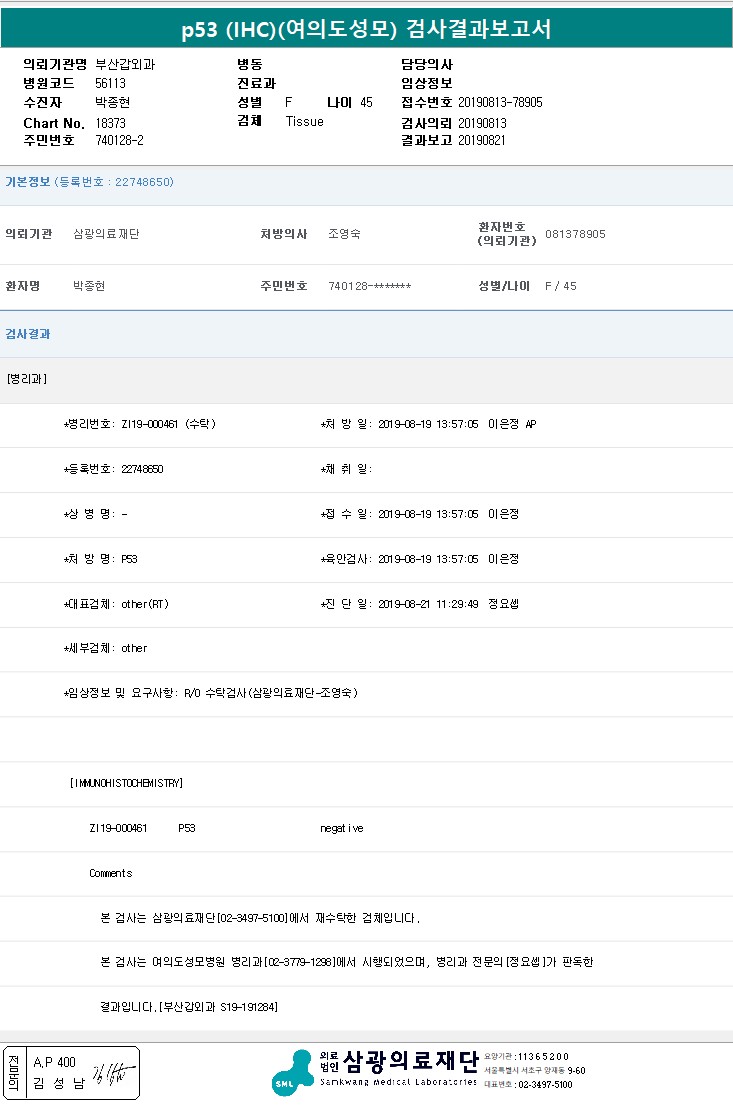Viewport: 733px width, 1111px height.
Task: Click the report title p53 (IHC) header
Action: pos(366,30)
